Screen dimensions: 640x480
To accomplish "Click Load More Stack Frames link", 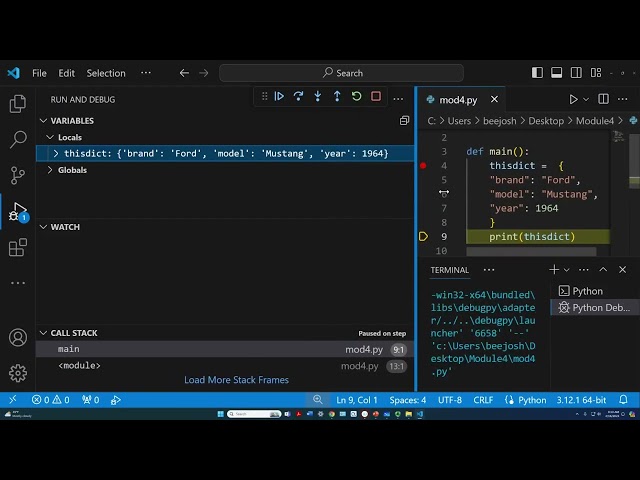I will pos(236,380).
